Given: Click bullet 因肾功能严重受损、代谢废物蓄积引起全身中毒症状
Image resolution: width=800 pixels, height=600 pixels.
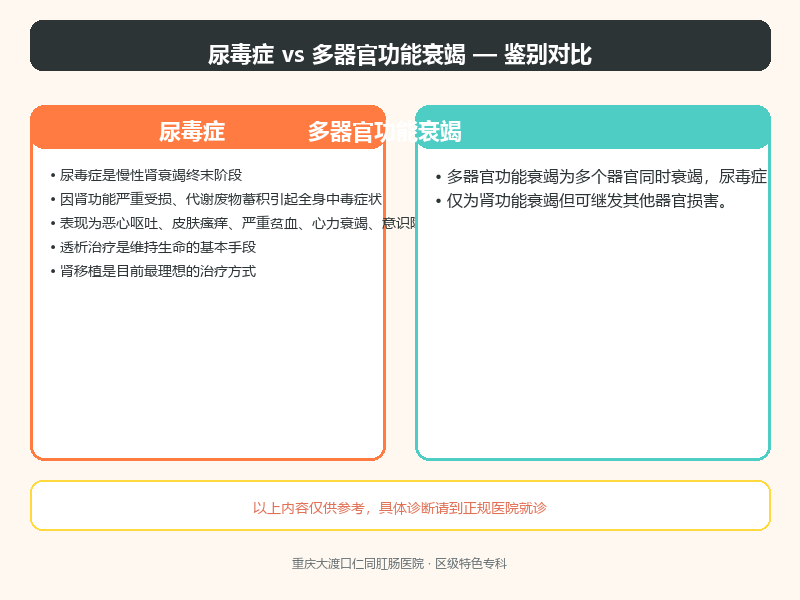Looking at the screenshot, I should tap(216, 199).
